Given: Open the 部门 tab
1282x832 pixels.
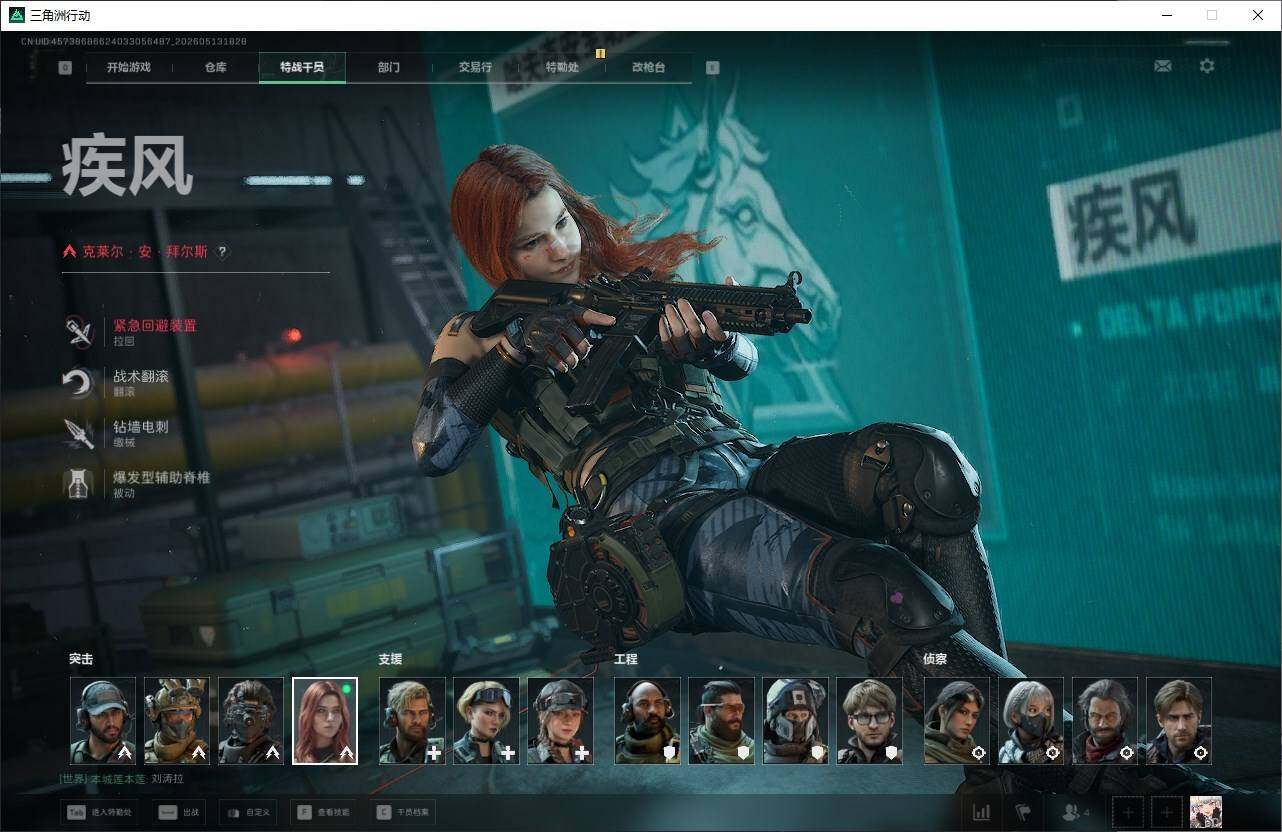Looking at the screenshot, I should pos(389,67).
